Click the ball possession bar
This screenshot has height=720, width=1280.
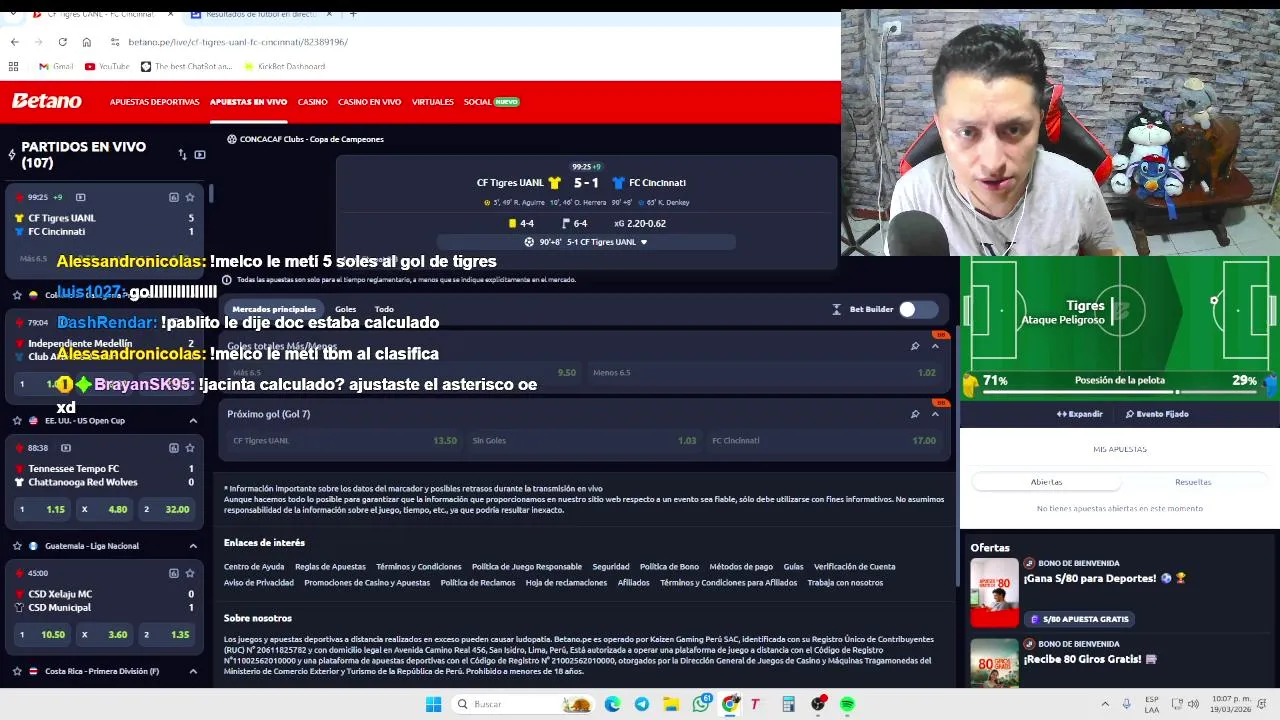1120,392
